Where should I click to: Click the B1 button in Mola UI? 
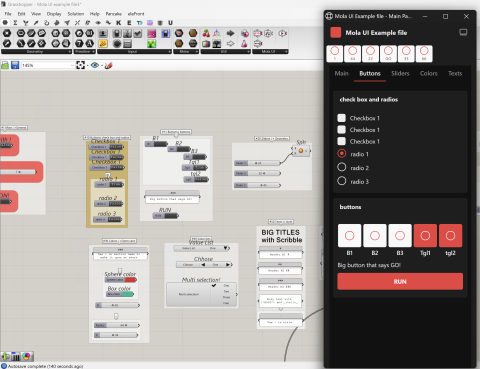tap(349, 236)
